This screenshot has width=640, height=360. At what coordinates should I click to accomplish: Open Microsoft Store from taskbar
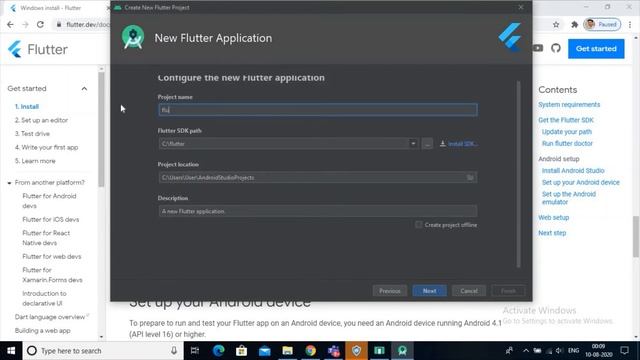[x=241, y=351]
